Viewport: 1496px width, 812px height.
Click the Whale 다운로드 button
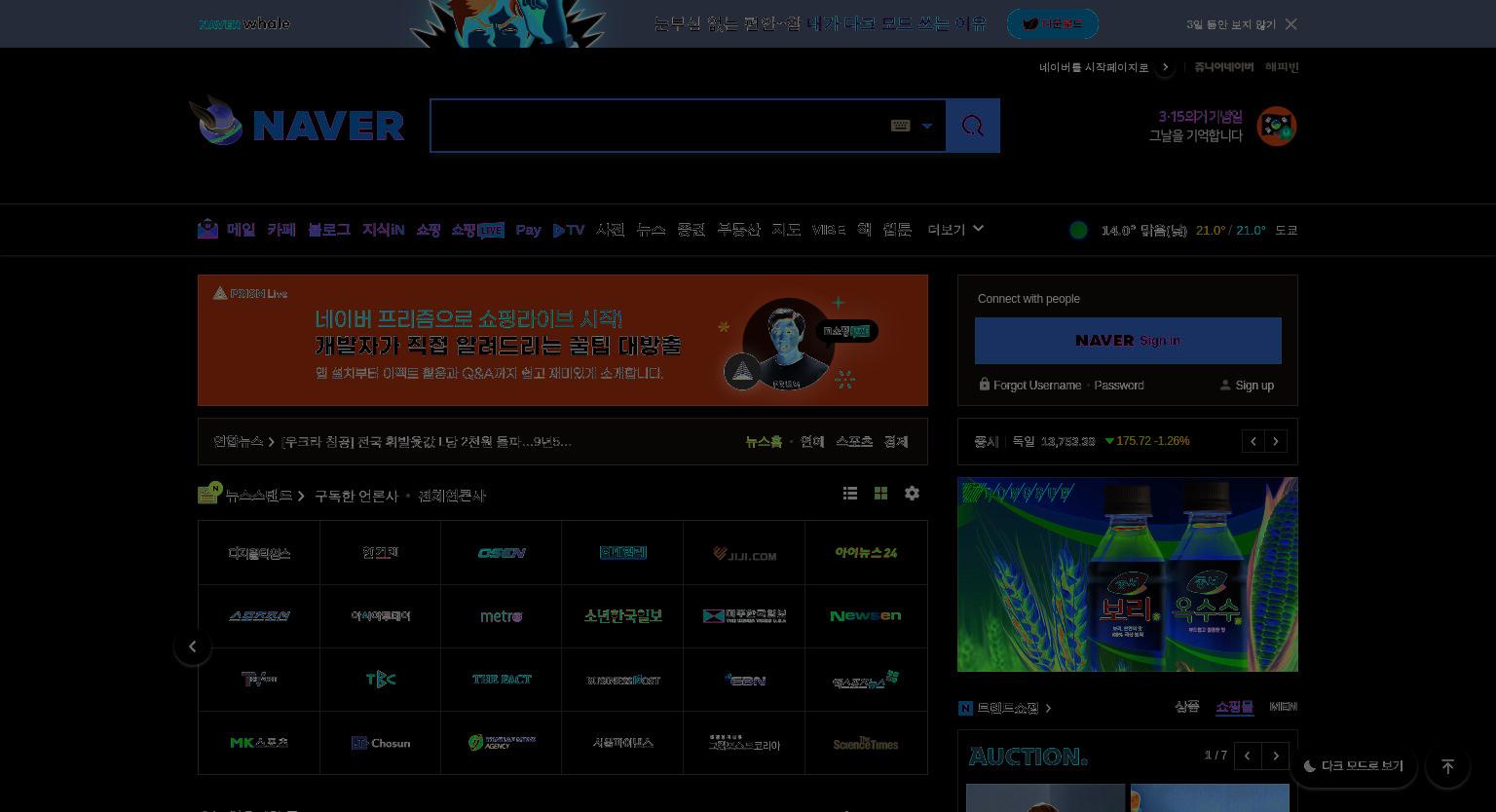[1053, 23]
